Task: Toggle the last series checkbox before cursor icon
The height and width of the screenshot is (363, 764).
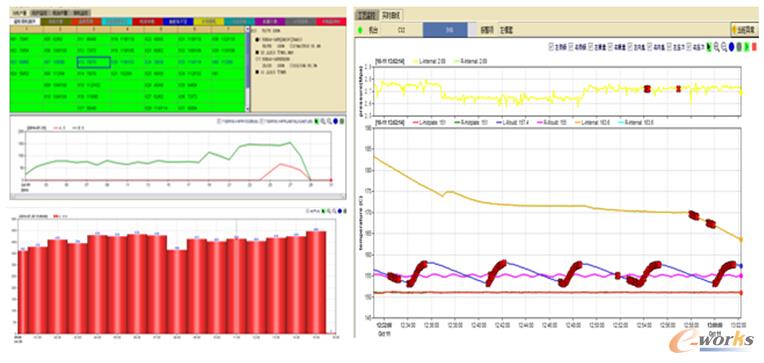Action: (x=688, y=47)
